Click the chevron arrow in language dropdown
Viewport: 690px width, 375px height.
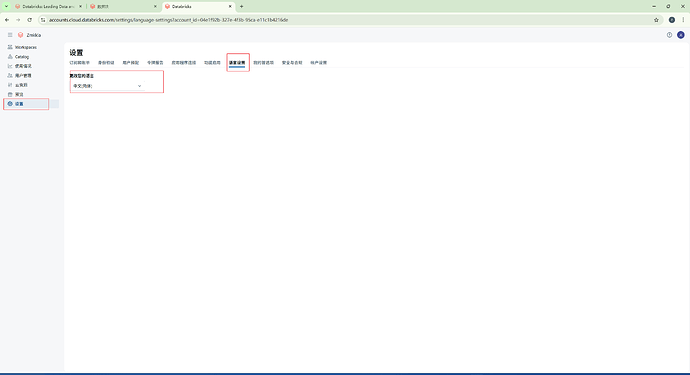[139, 86]
